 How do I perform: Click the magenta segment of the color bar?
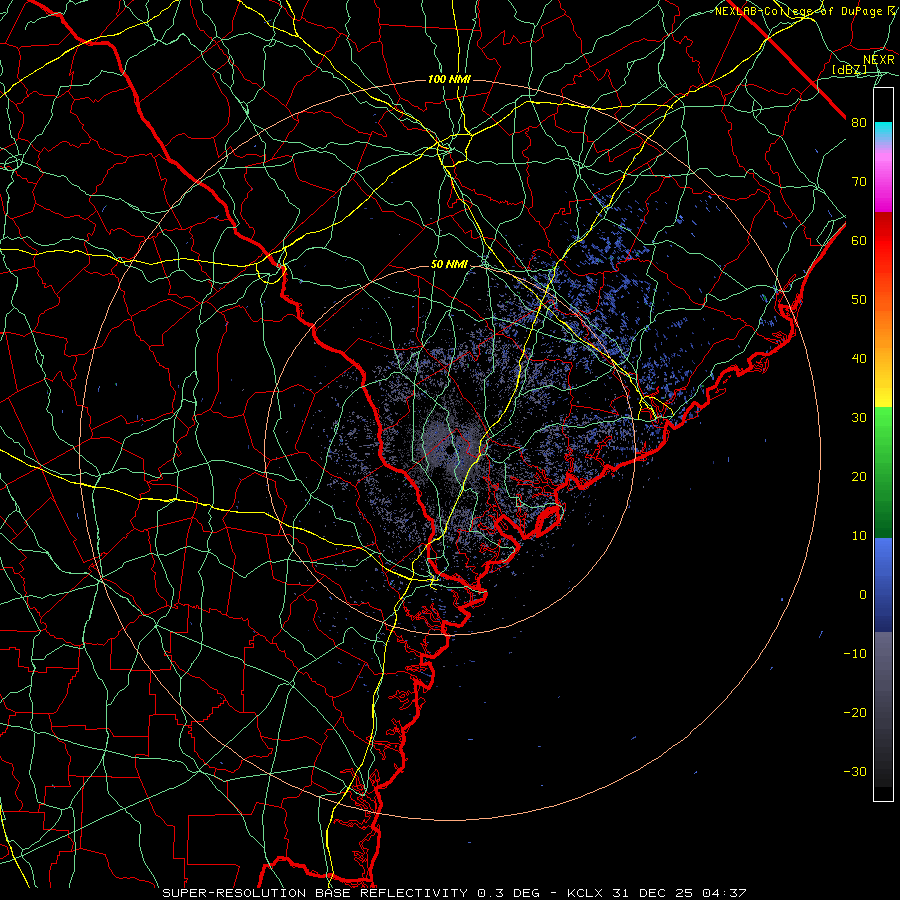click(x=883, y=192)
